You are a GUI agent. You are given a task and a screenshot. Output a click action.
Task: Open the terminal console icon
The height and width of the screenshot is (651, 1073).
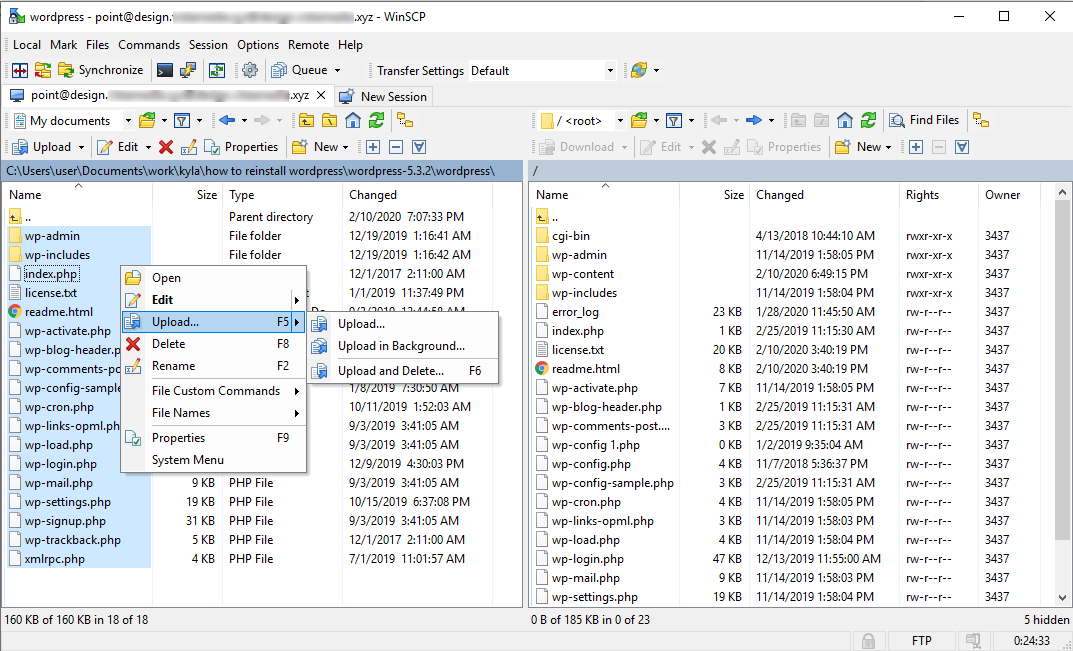click(x=164, y=70)
